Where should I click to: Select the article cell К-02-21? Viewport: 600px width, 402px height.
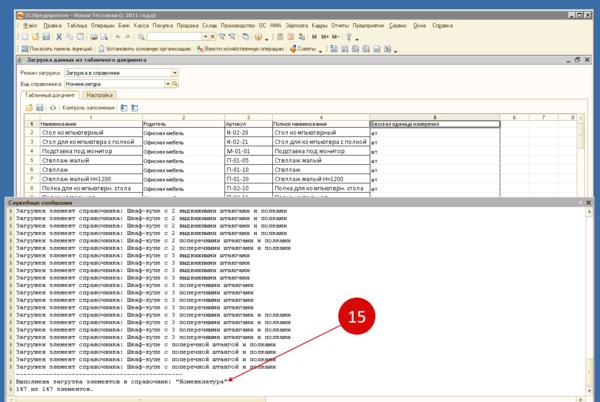[x=249, y=142]
